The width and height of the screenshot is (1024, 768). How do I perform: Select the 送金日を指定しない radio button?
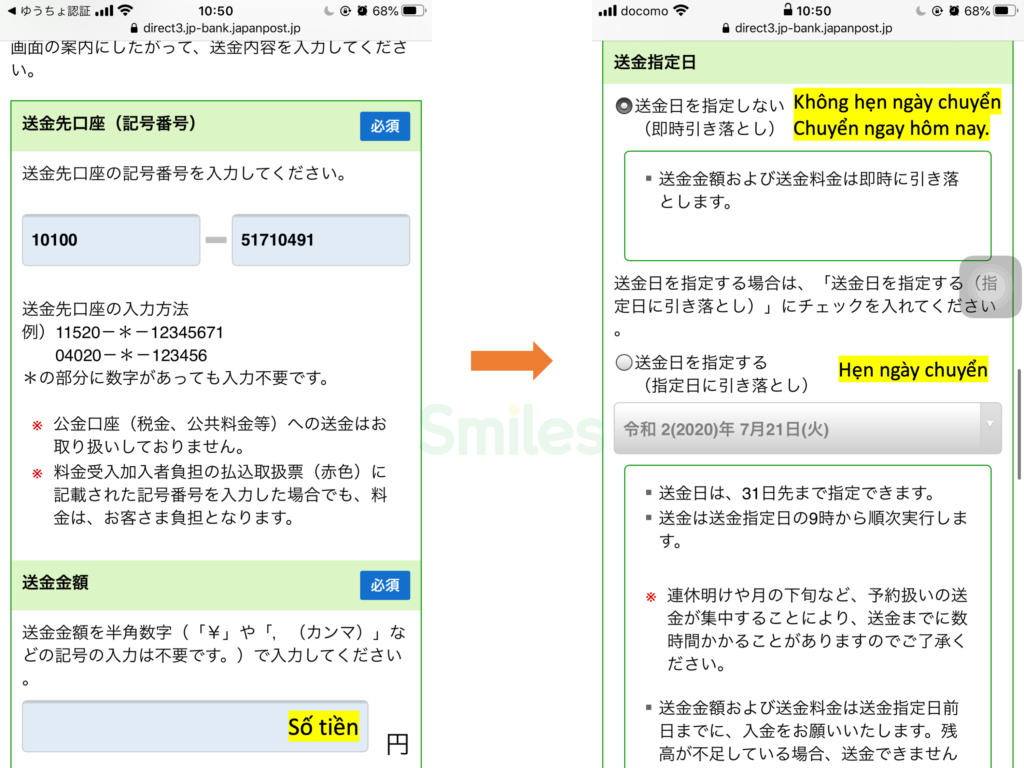point(624,105)
